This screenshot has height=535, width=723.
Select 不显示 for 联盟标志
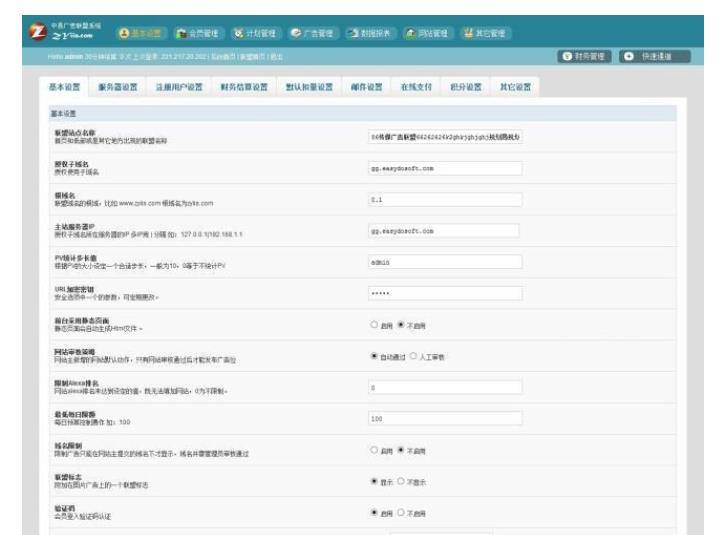pos(401,482)
